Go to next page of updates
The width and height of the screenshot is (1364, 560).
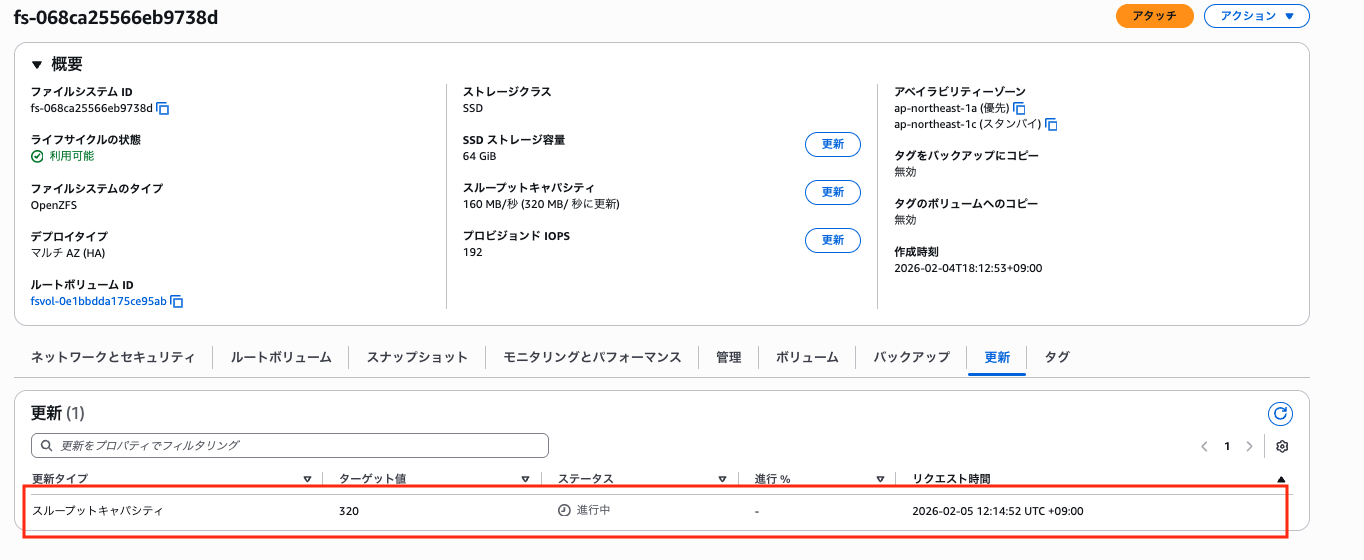1249,446
